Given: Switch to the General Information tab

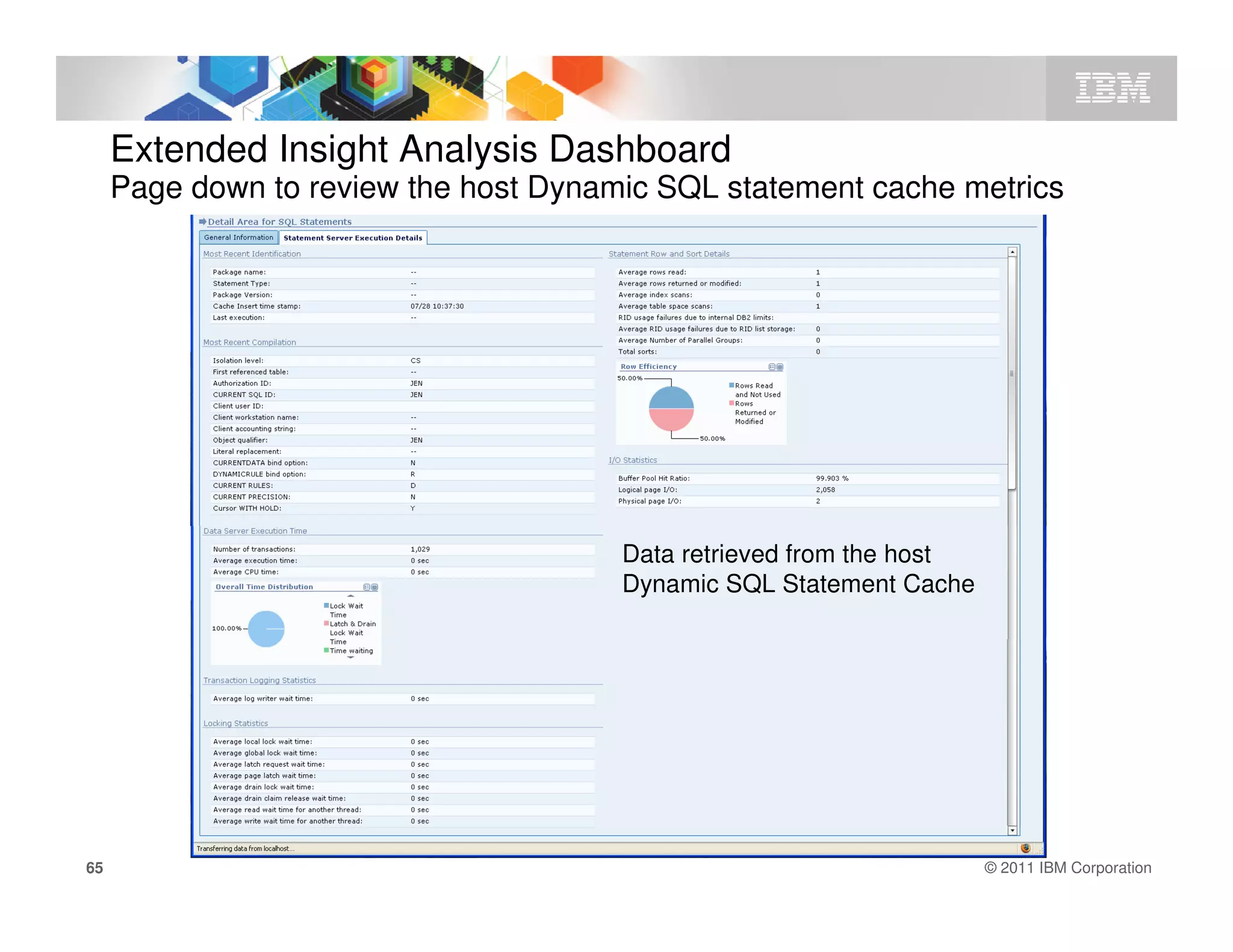Looking at the screenshot, I should coord(238,238).
